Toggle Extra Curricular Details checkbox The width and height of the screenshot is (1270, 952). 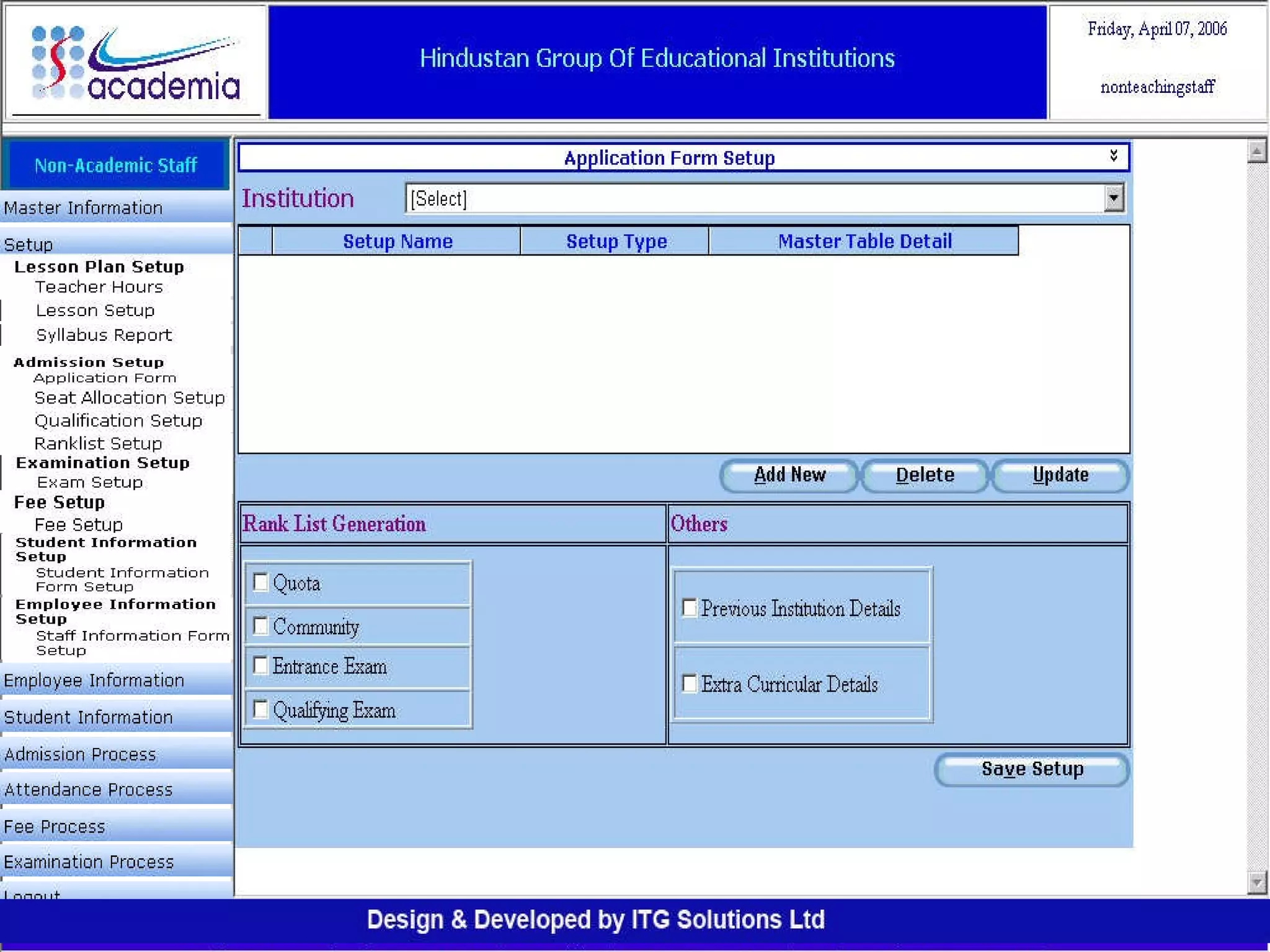(689, 684)
